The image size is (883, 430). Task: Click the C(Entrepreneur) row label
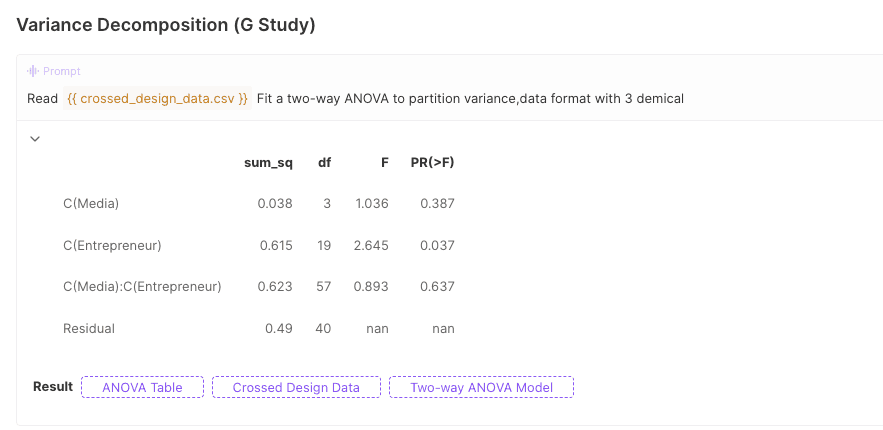[112, 245]
